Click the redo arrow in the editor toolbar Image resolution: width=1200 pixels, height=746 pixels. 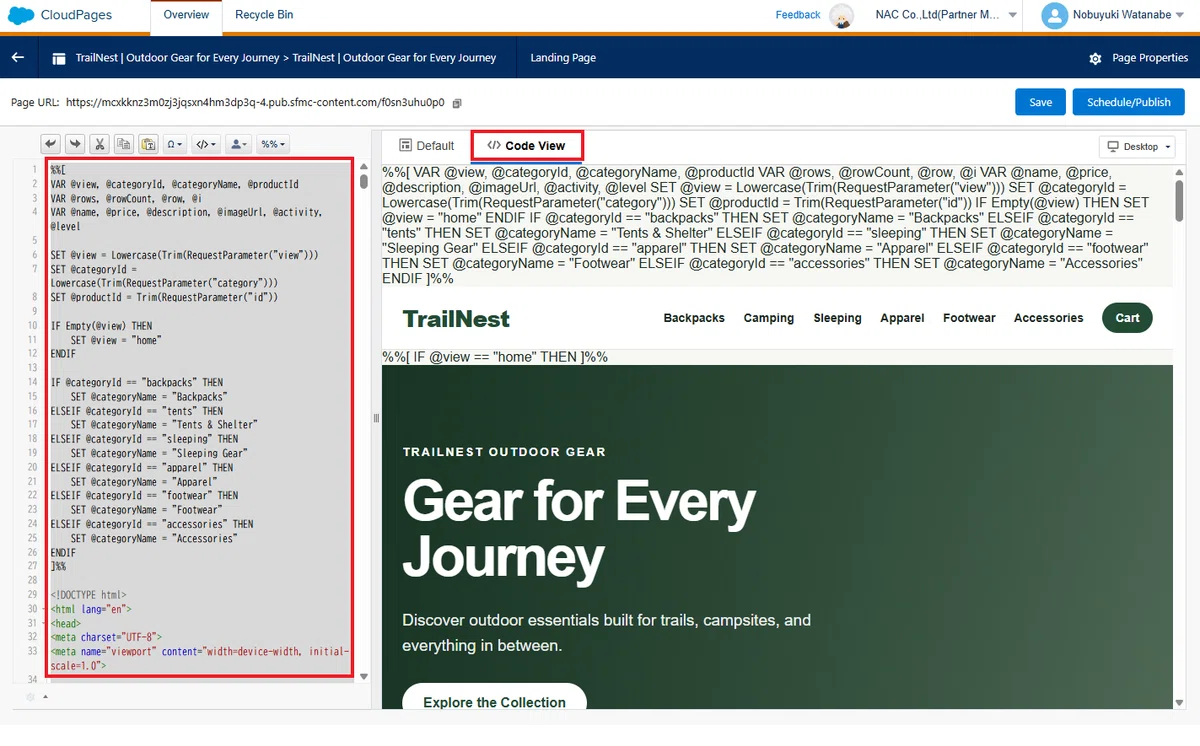coord(73,144)
